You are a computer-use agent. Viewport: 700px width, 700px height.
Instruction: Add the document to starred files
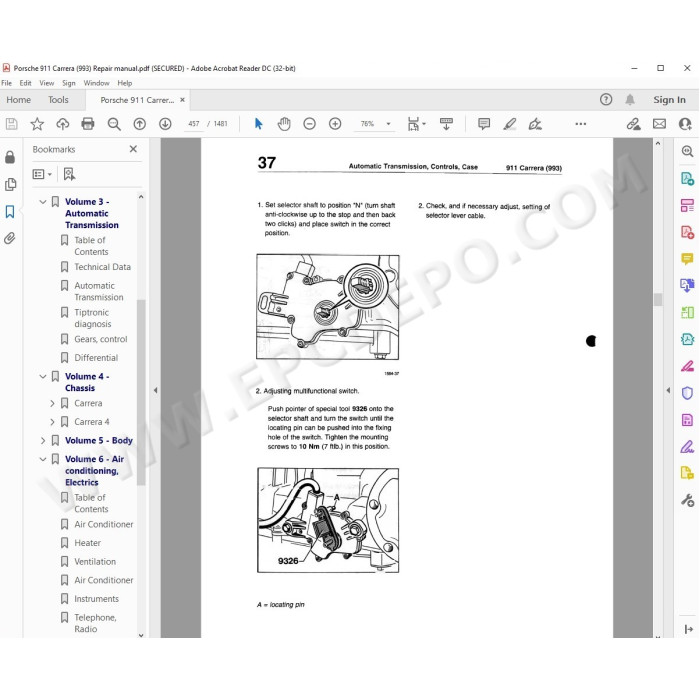coord(37,124)
